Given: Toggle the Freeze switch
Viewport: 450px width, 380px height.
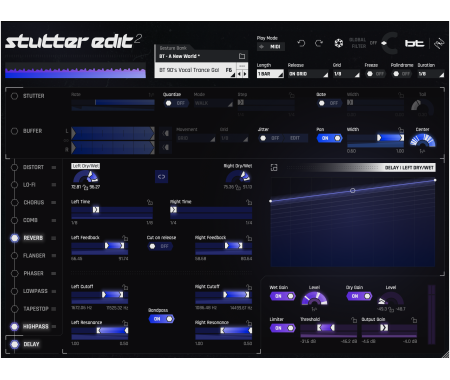Looking at the screenshot, I should [x=375, y=74].
